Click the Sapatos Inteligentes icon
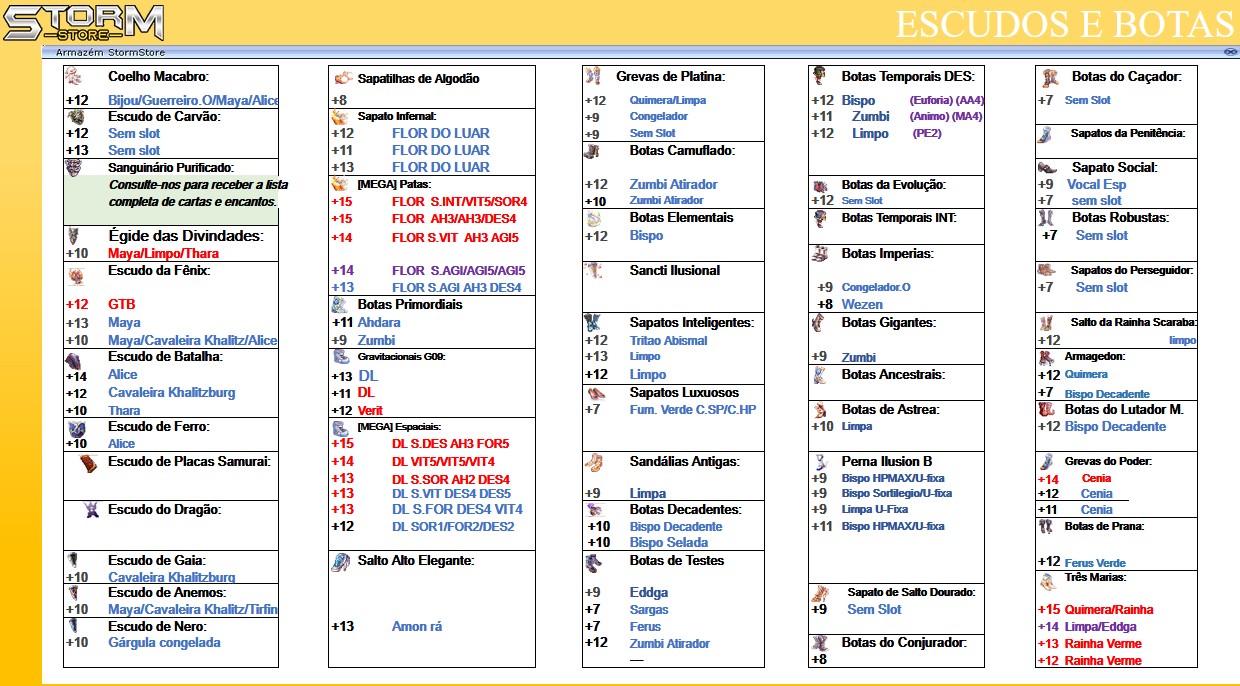Screen dimensions: 1240x686 point(593,323)
